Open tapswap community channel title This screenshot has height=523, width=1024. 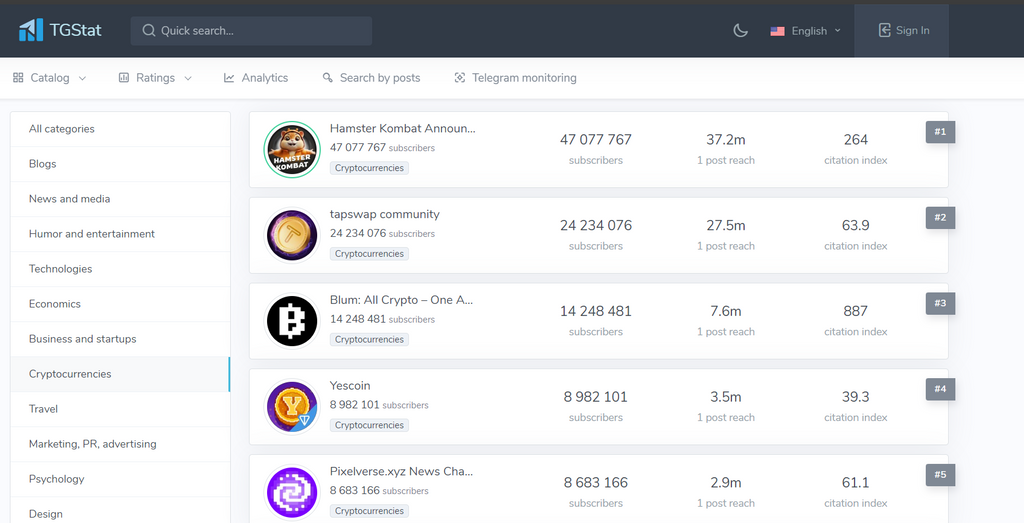385,214
